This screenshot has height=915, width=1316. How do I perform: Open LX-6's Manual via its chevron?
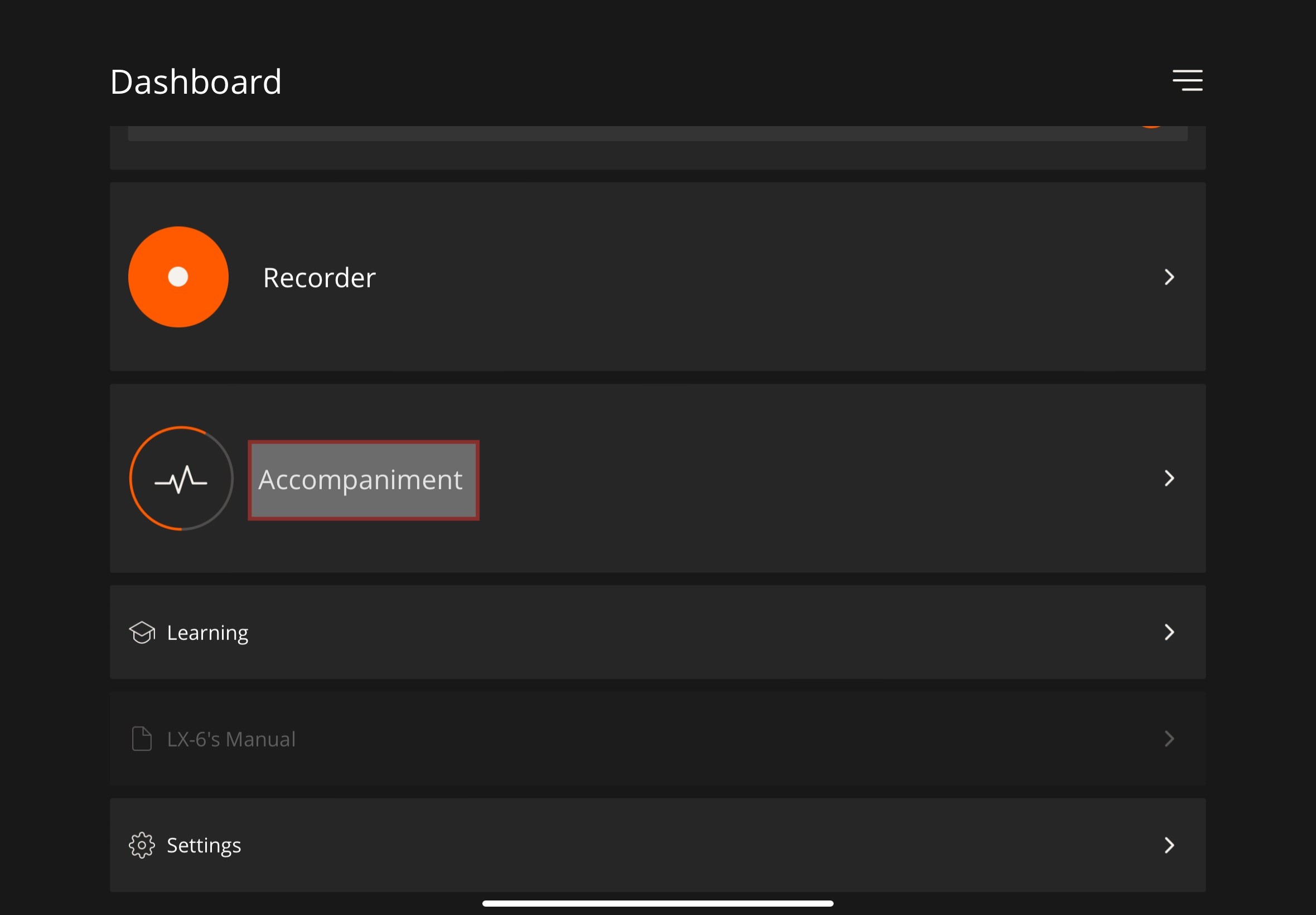click(x=1169, y=739)
